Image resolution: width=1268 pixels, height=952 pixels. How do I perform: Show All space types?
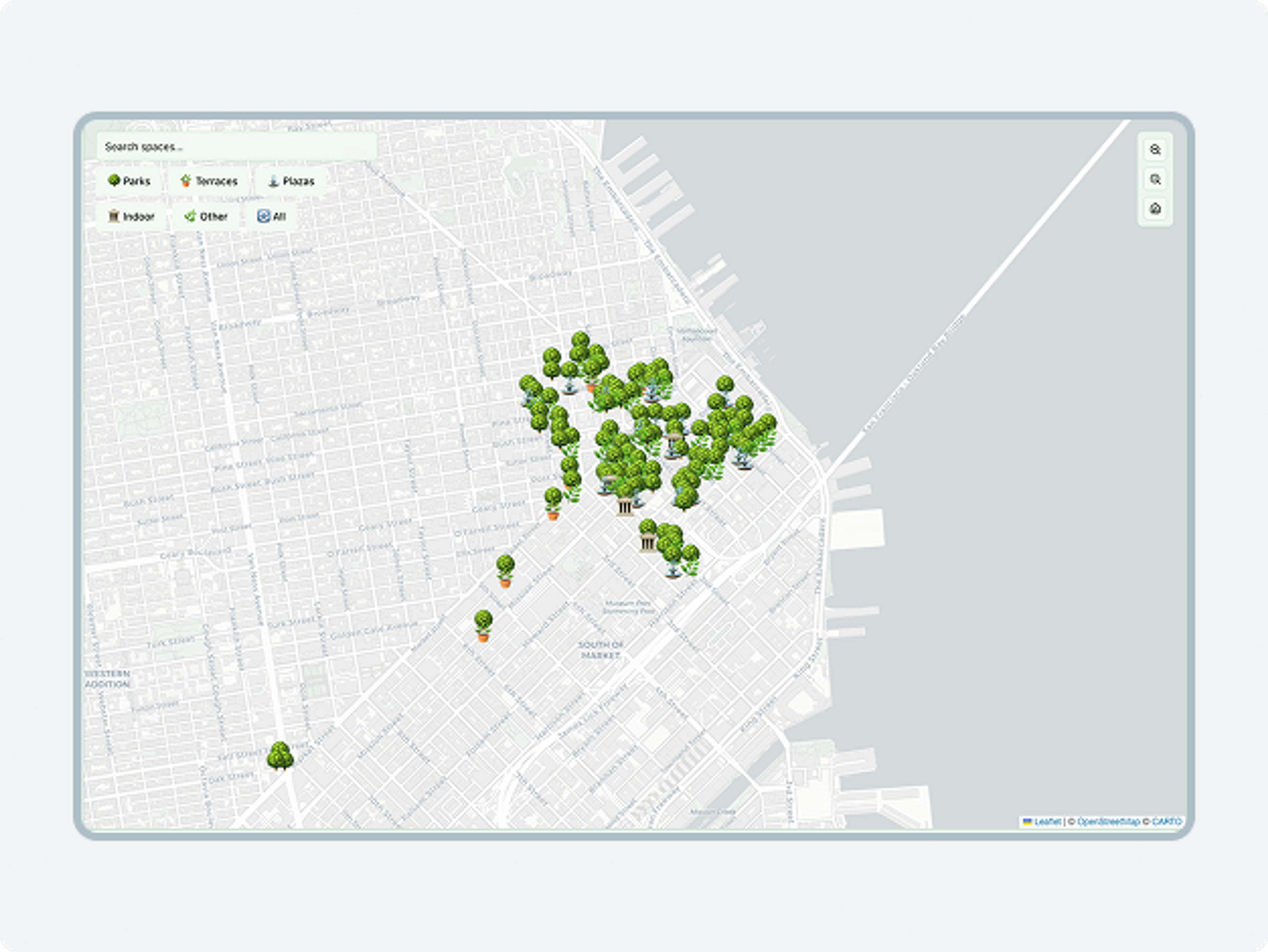tap(272, 217)
